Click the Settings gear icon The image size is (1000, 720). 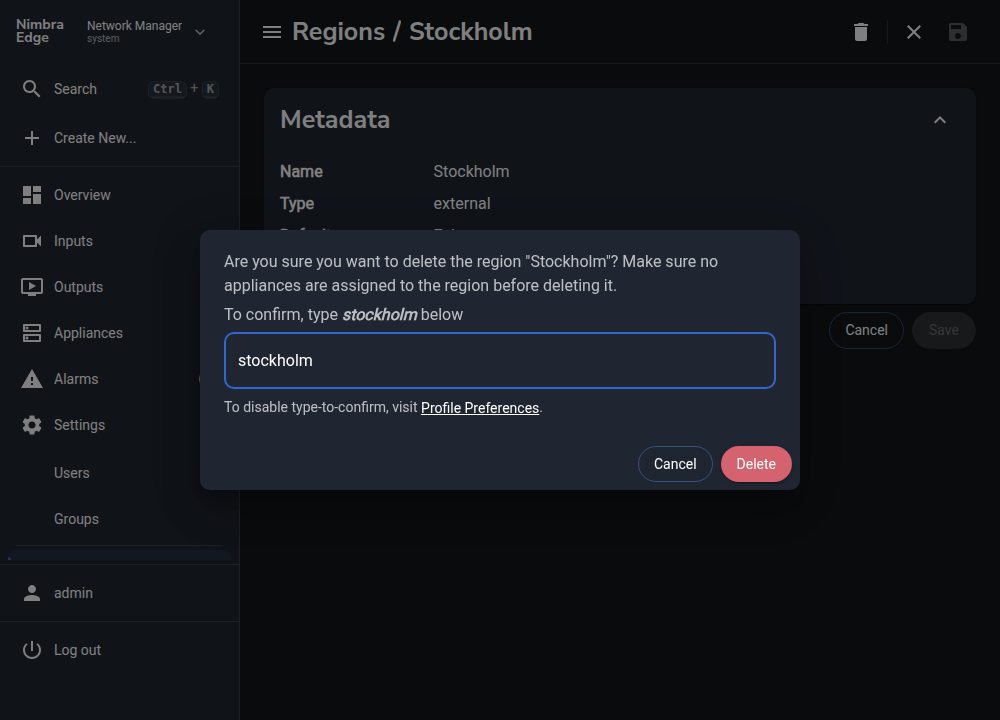[31, 425]
